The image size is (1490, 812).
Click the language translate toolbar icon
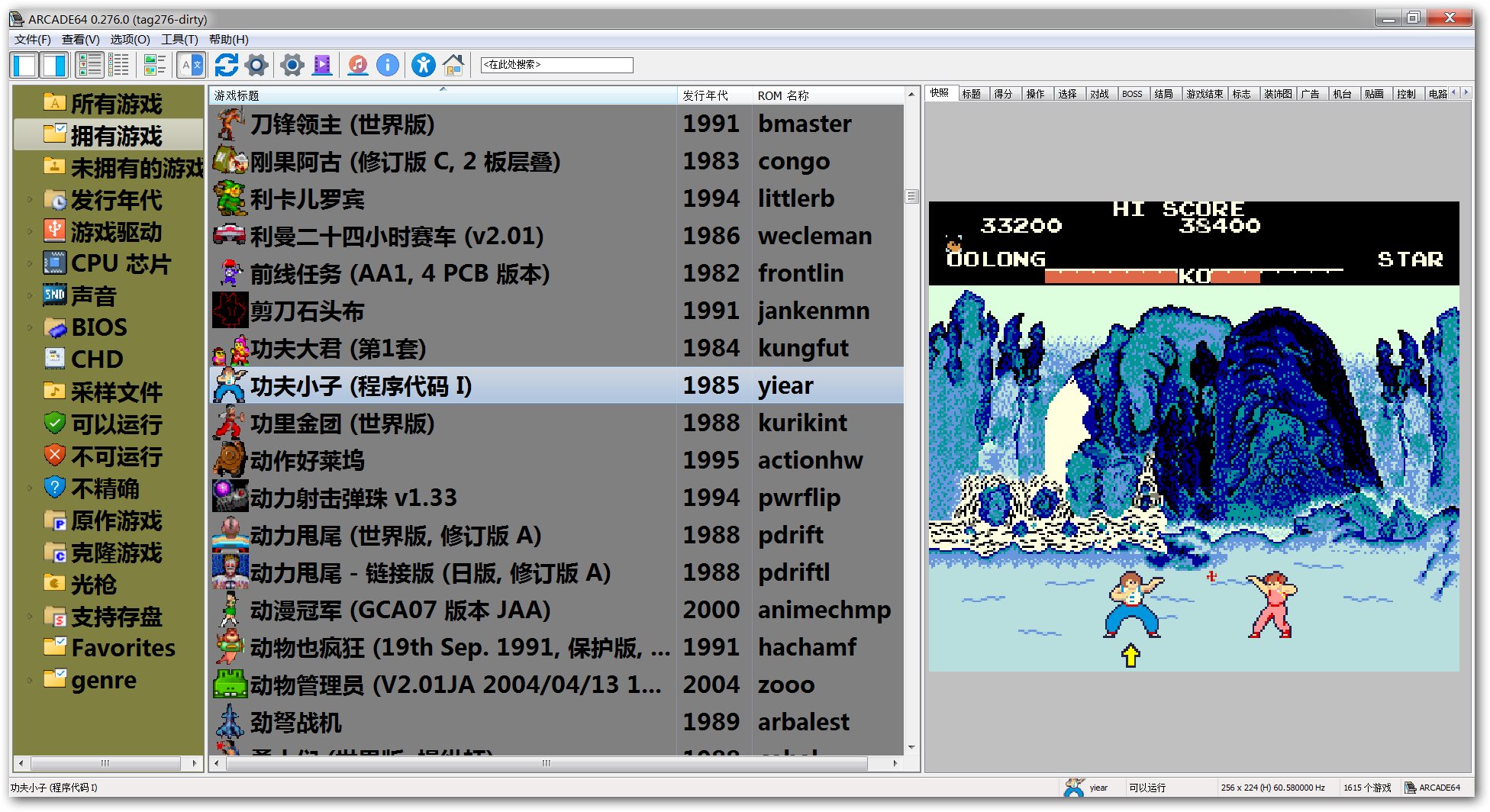click(191, 65)
